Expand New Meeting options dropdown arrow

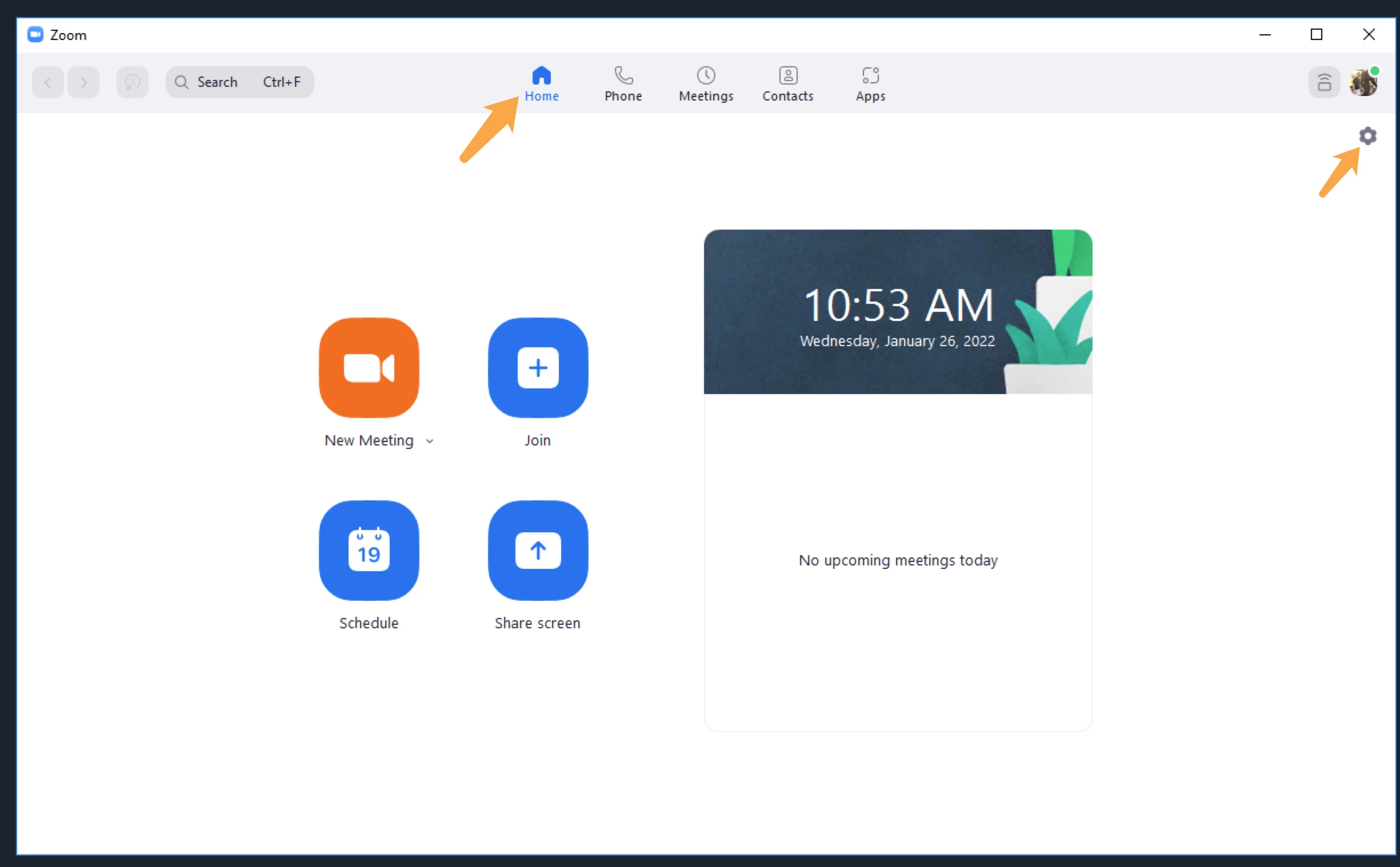pos(430,441)
